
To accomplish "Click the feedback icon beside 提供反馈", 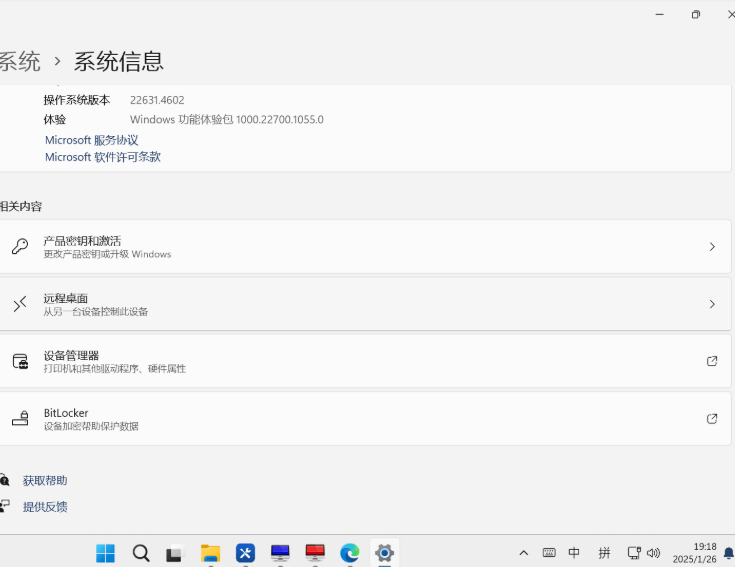I will (4, 506).
